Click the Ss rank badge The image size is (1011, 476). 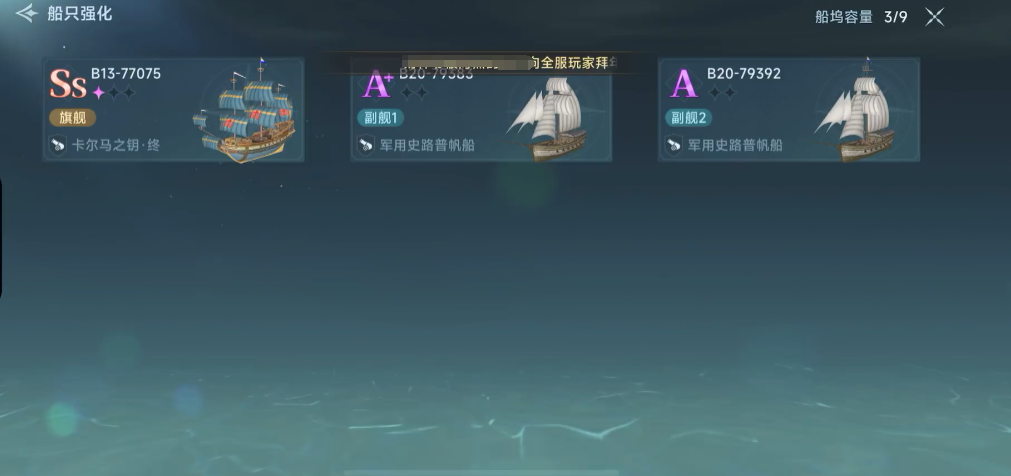pos(68,84)
